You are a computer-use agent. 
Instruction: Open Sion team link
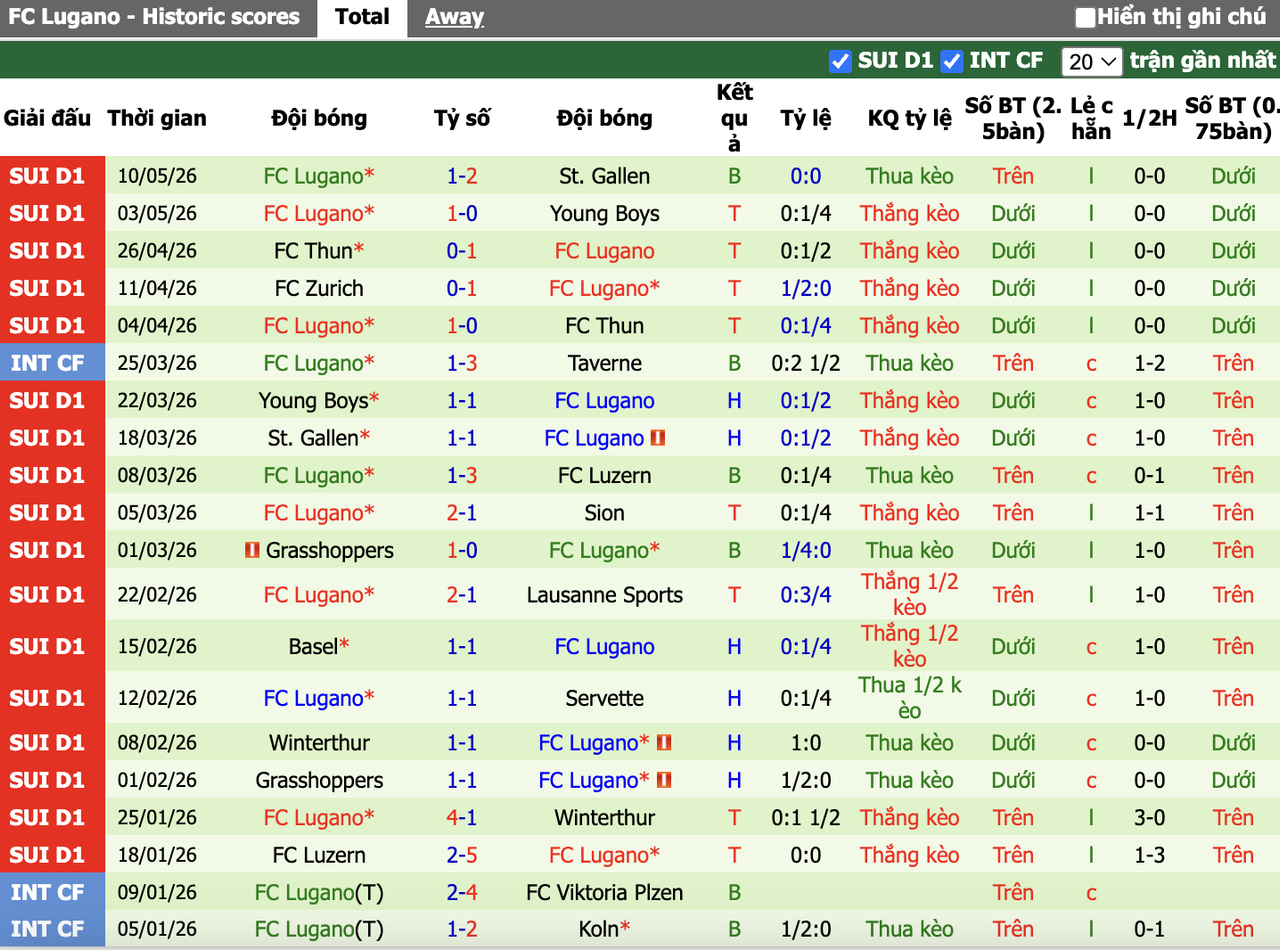(x=605, y=513)
